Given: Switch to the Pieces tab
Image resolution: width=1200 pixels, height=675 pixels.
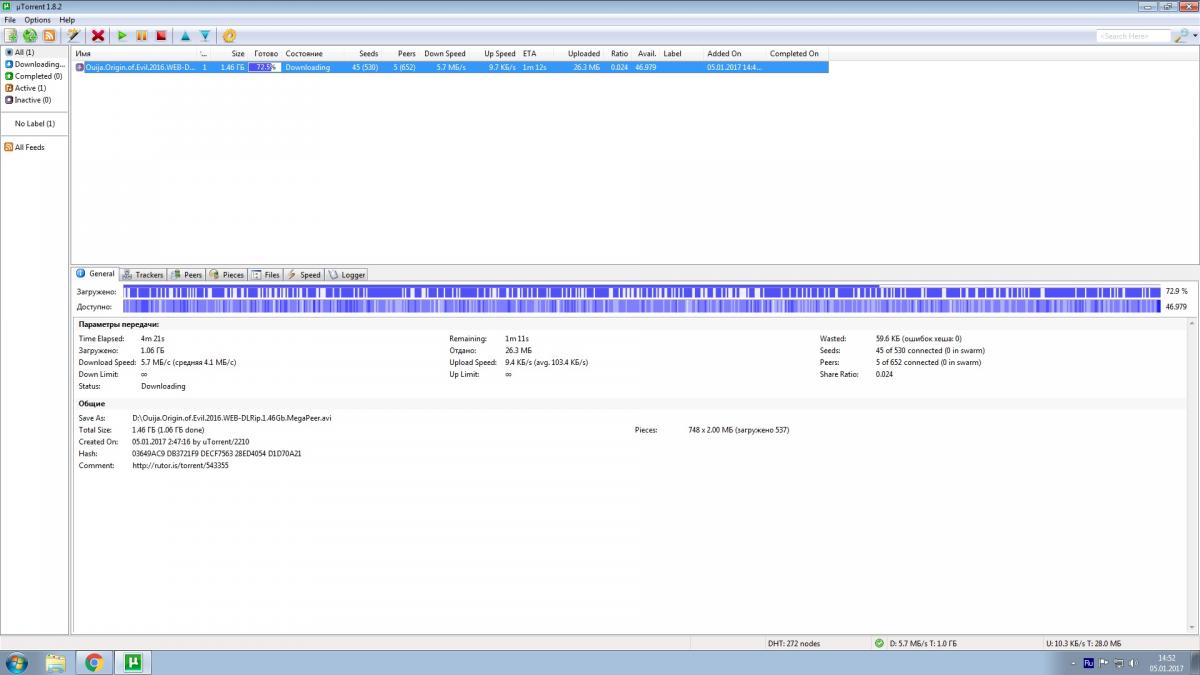Looking at the screenshot, I should click(x=227, y=275).
